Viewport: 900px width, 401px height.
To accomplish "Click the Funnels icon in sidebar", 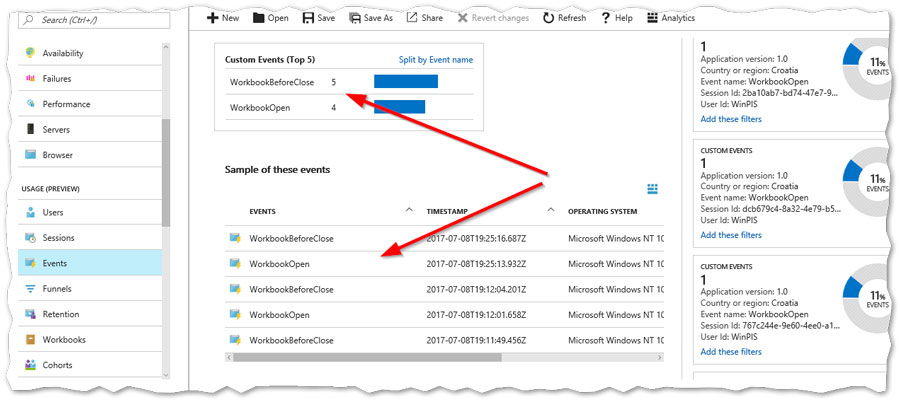I will point(30,289).
